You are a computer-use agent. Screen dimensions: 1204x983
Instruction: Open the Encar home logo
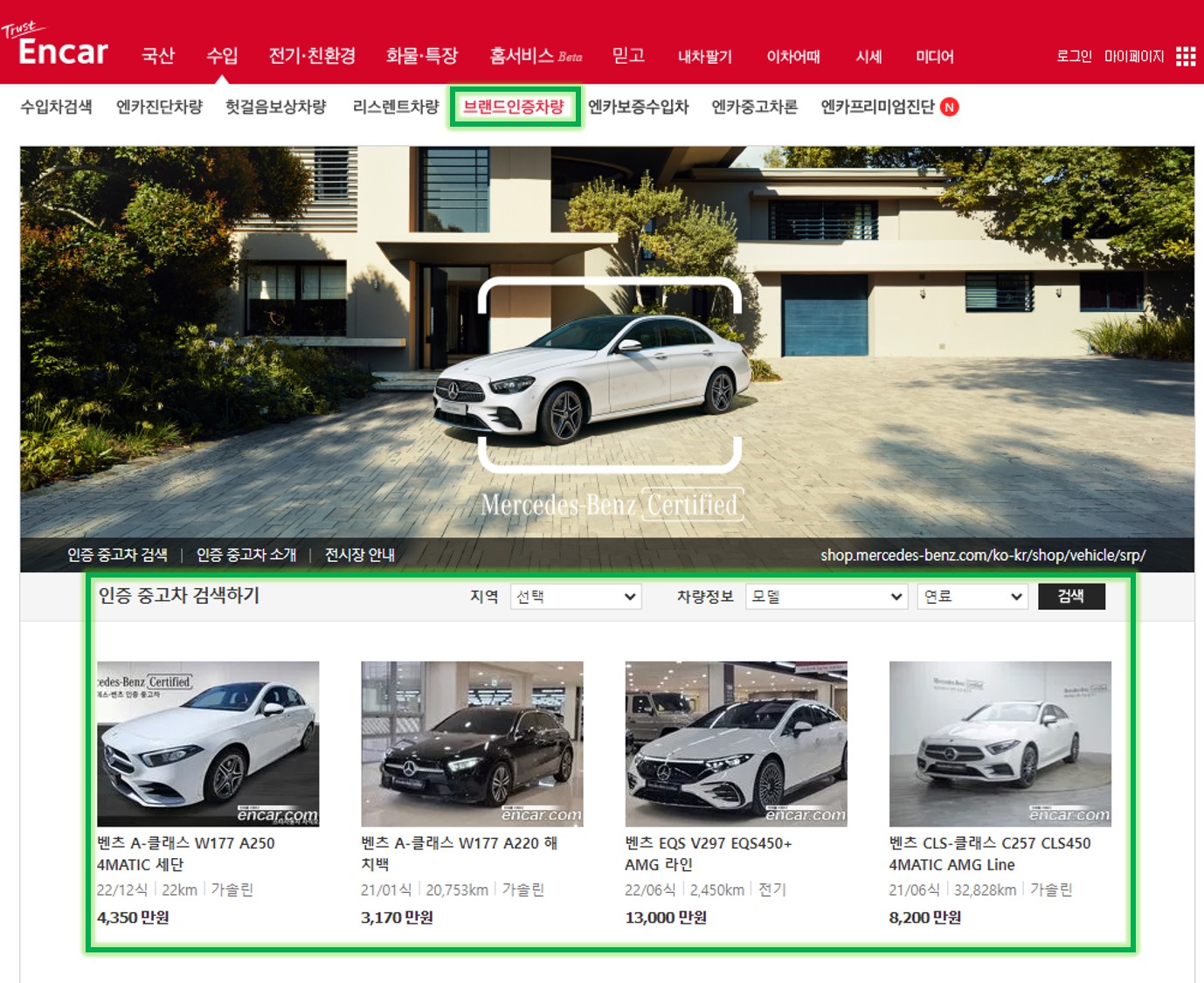click(55, 45)
